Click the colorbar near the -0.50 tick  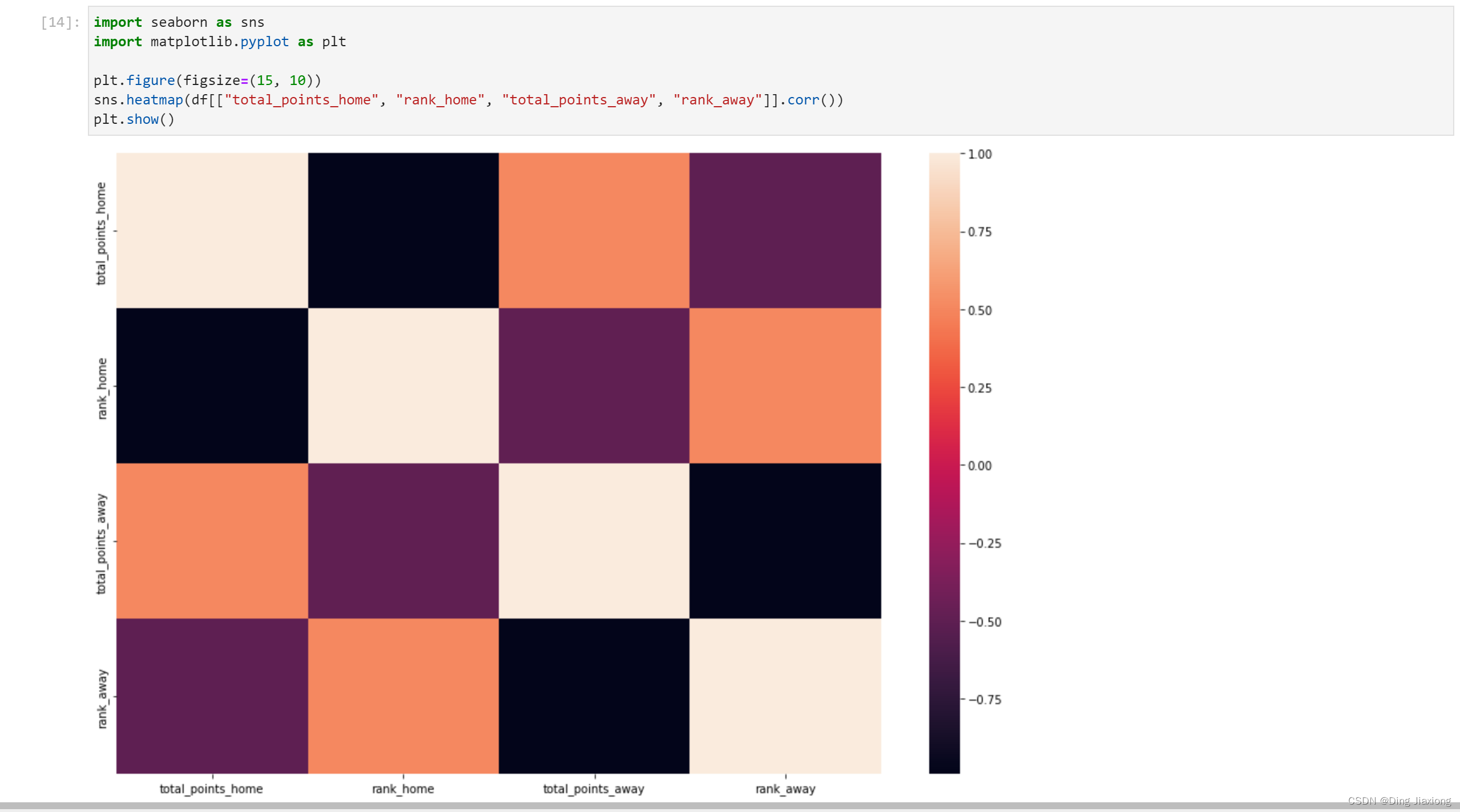click(x=944, y=621)
